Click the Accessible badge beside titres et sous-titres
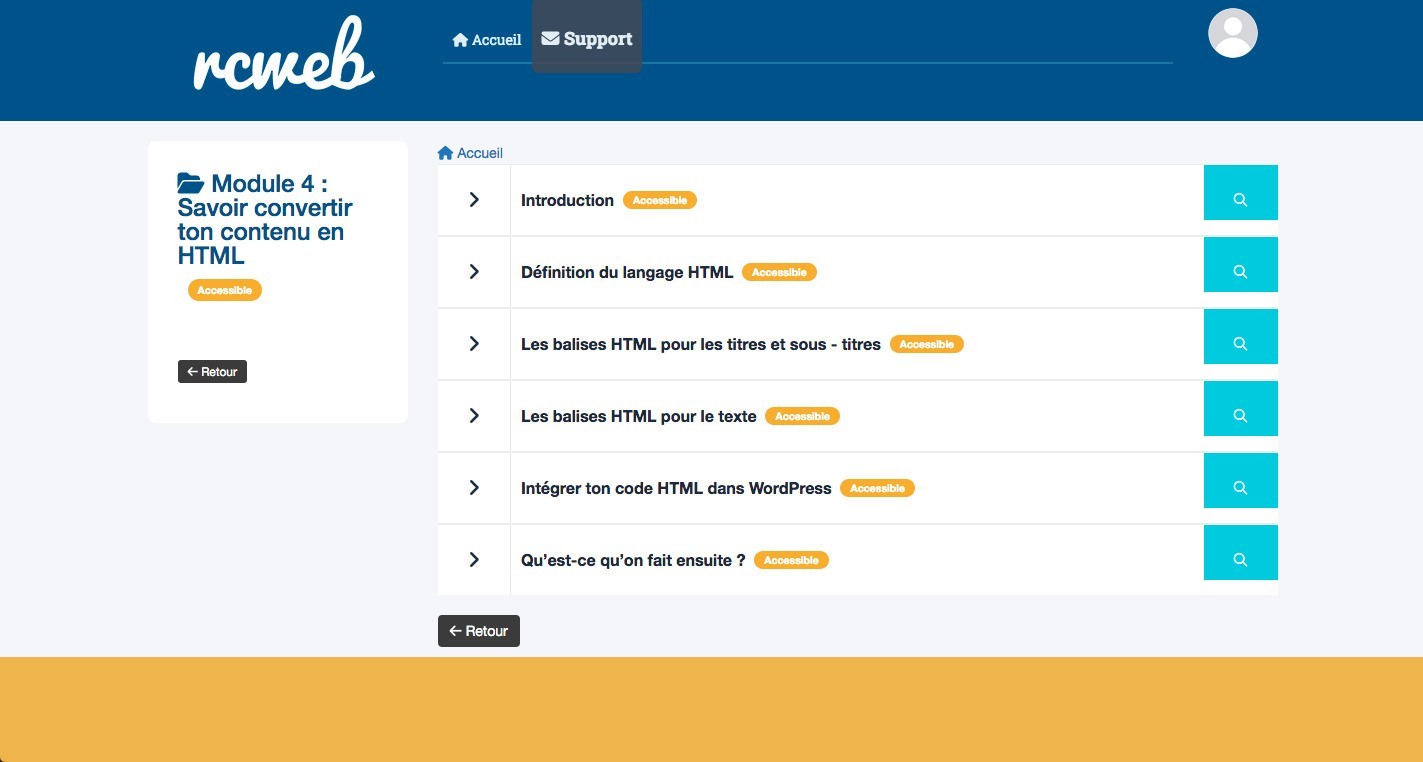Viewport: 1423px width, 762px height. pos(927,344)
